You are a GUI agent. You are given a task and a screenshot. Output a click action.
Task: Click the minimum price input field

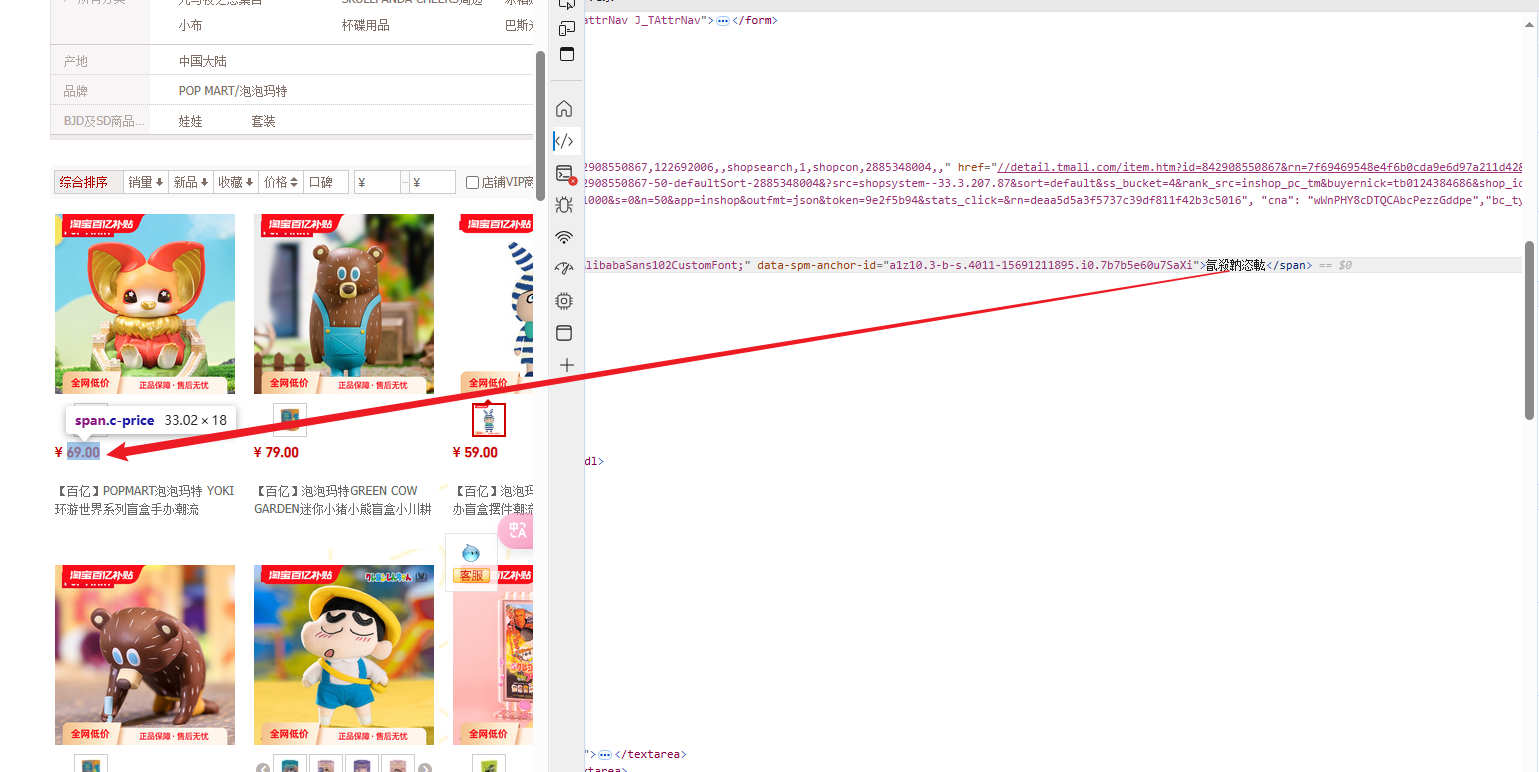(x=377, y=182)
